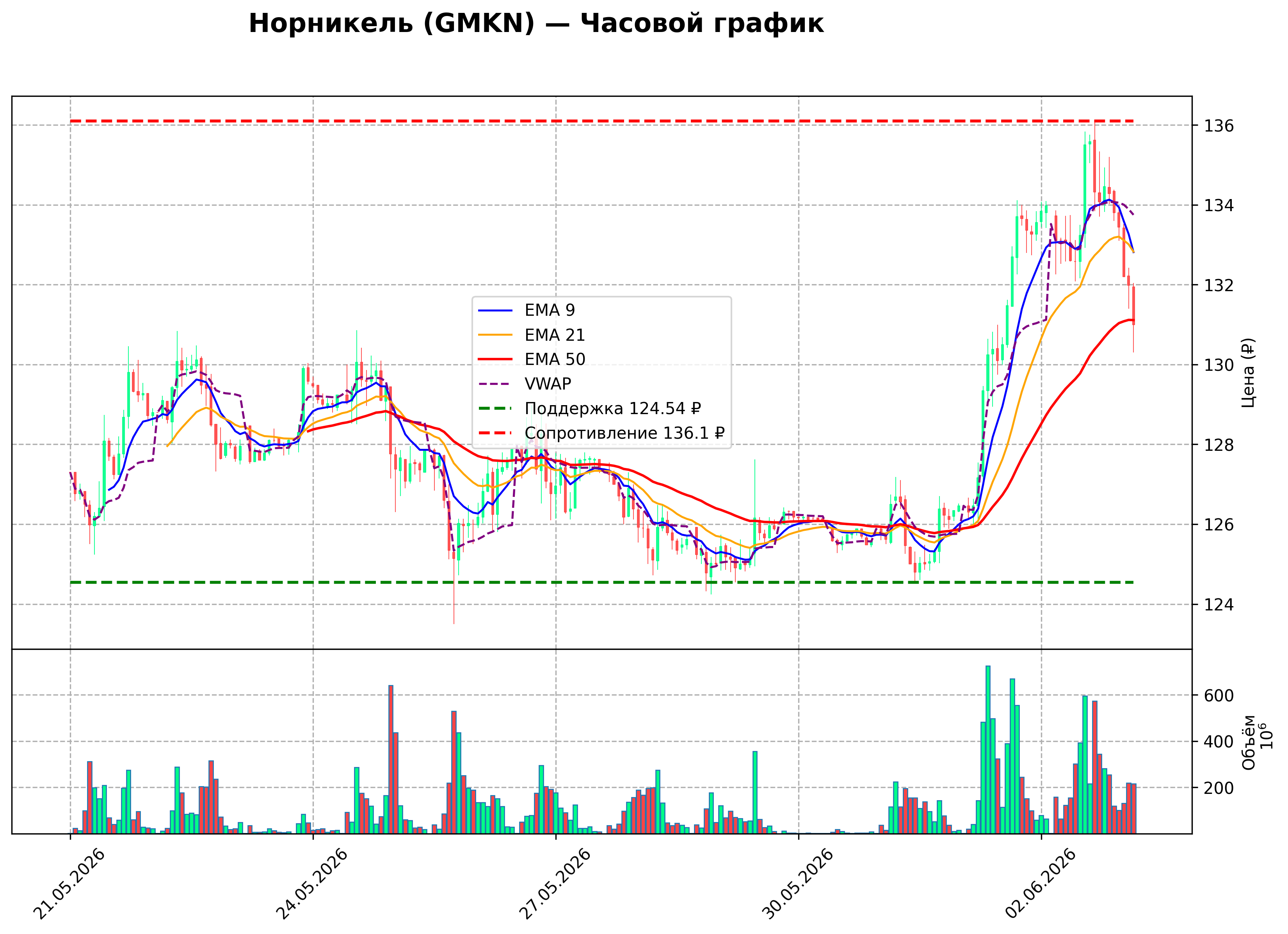Click the Поддержка 124.54 ₽ legend entry
This screenshot has height=934, width=1288.
pos(589,409)
